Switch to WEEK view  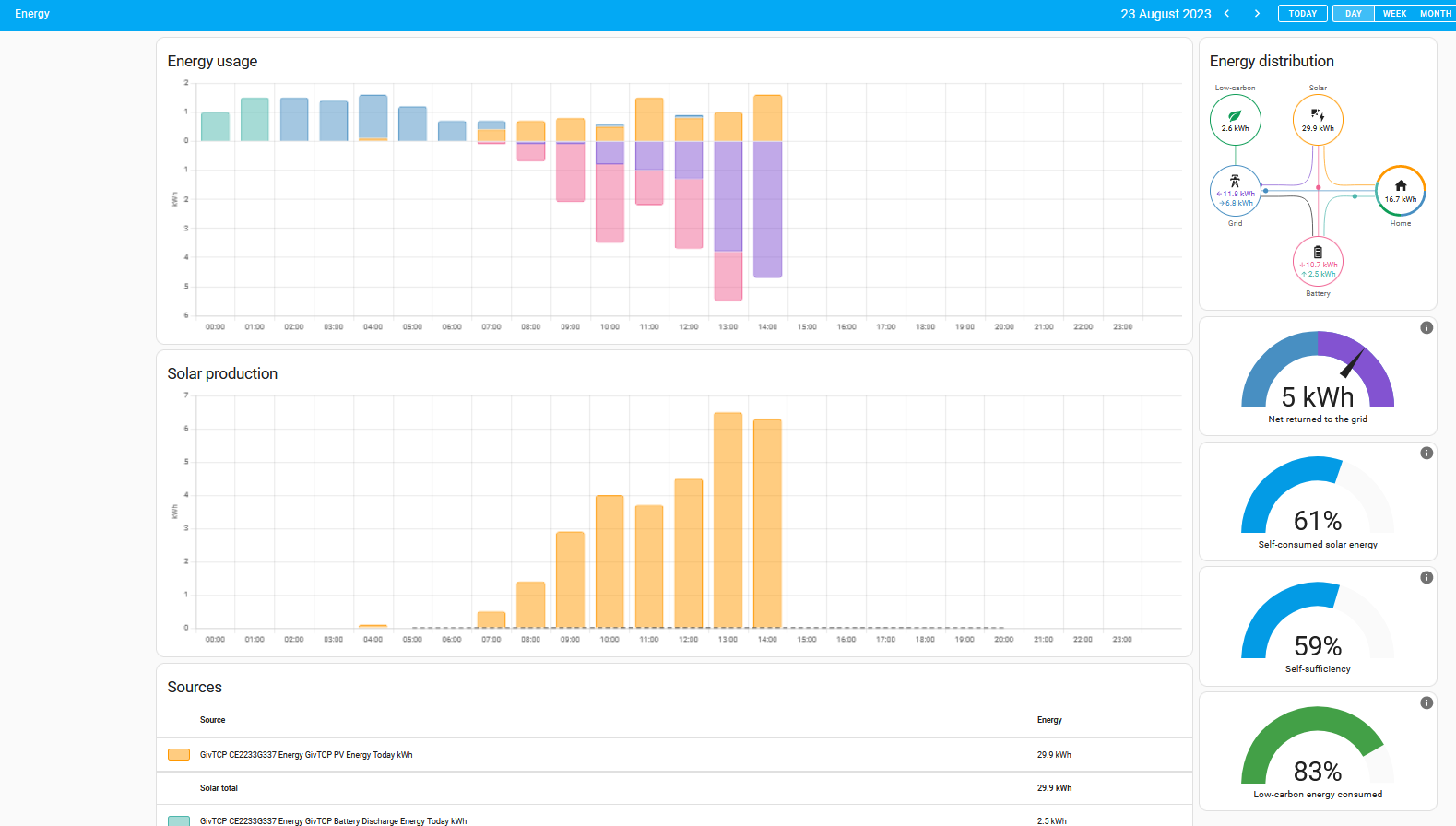pyautogui.click(x=1394, y=14)
